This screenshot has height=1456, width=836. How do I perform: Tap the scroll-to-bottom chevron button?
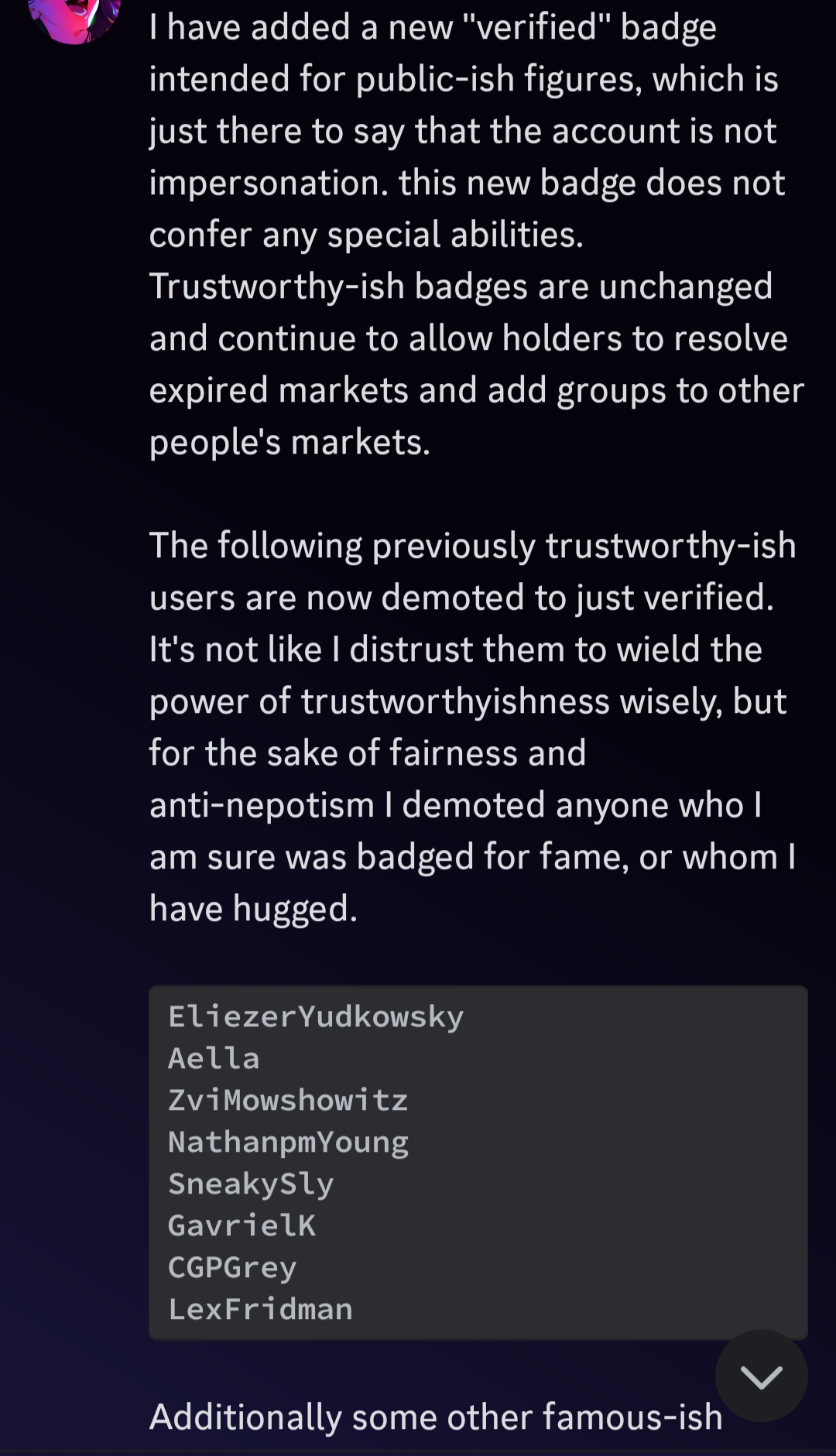point(761,1375)
